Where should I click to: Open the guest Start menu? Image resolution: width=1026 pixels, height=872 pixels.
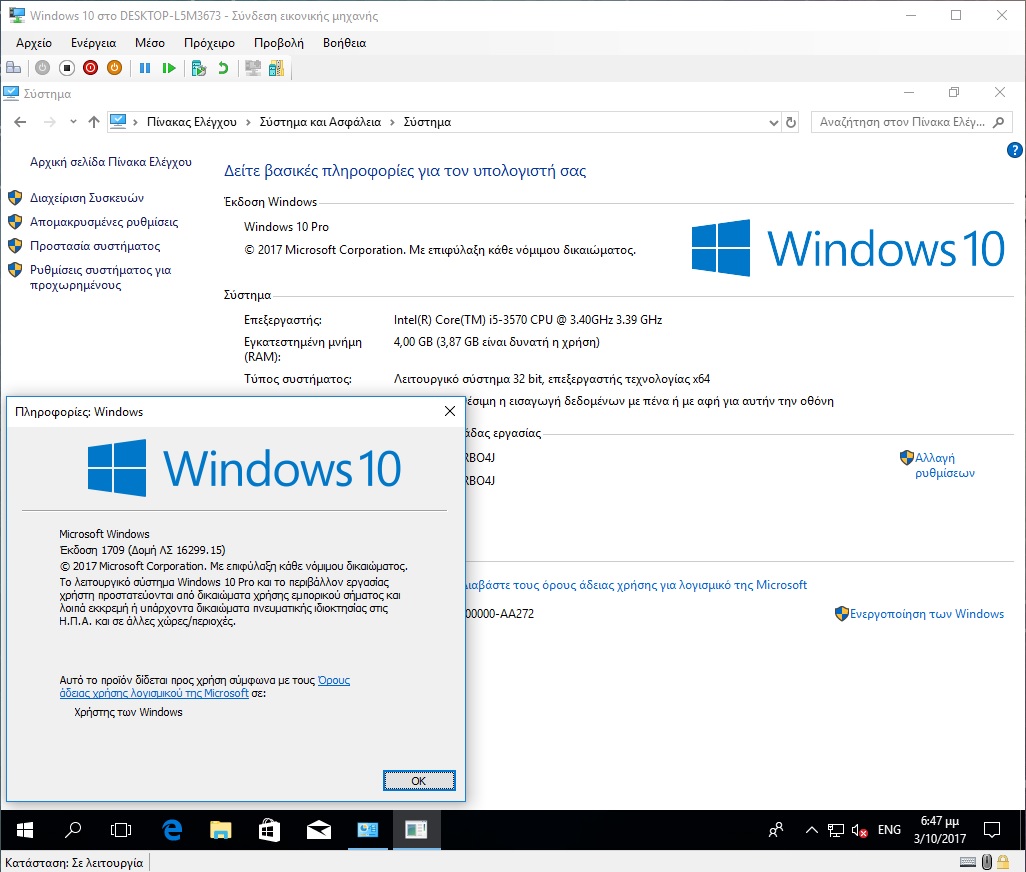point(25,830)
